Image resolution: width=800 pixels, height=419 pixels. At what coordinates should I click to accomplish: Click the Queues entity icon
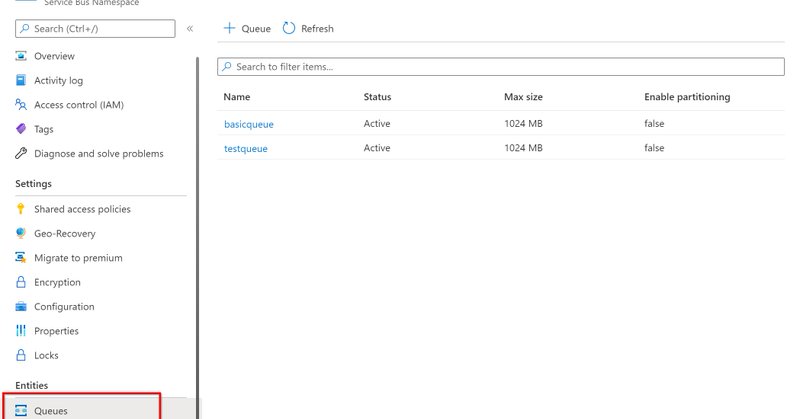tap(21, 410)
